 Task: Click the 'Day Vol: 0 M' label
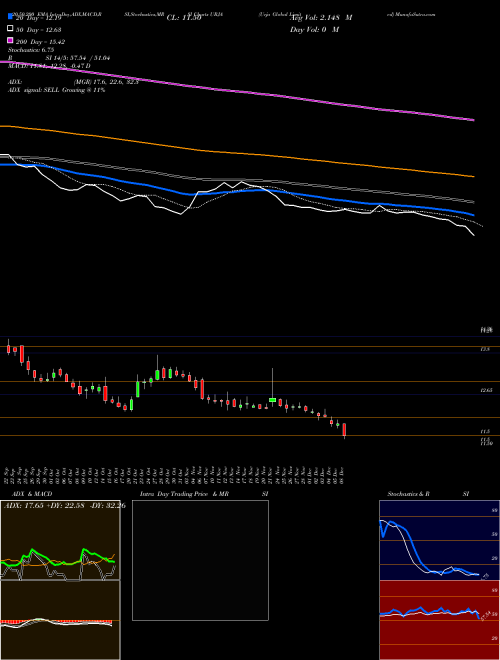click(314, 29)
